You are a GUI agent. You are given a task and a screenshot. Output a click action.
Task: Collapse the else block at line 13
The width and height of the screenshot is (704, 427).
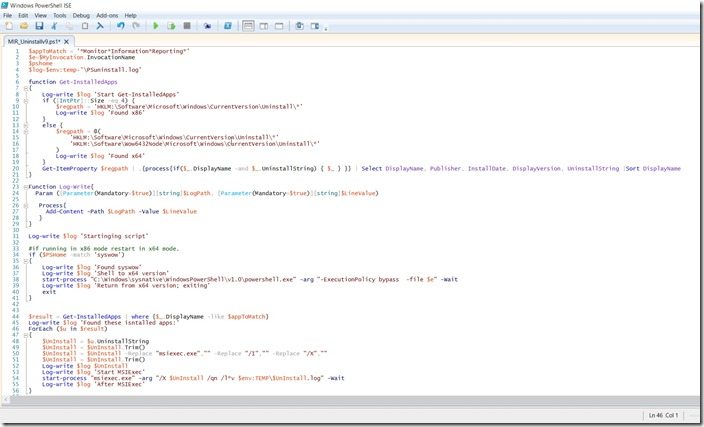[x=26, y=125]
